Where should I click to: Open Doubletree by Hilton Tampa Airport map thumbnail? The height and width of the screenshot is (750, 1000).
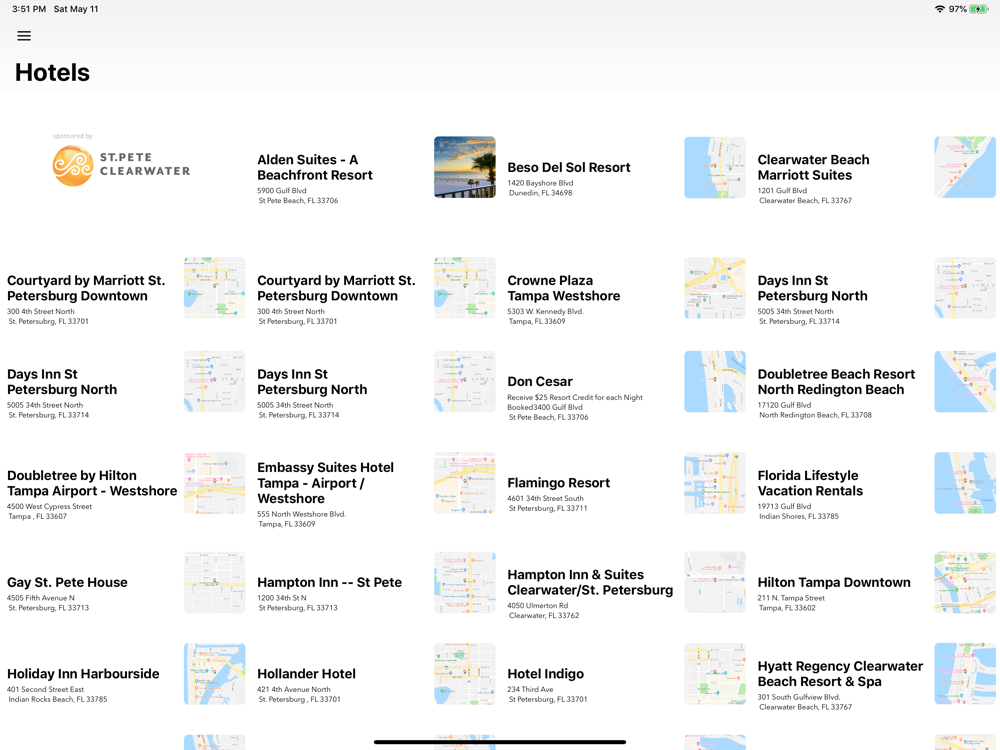tap(214, 483)
